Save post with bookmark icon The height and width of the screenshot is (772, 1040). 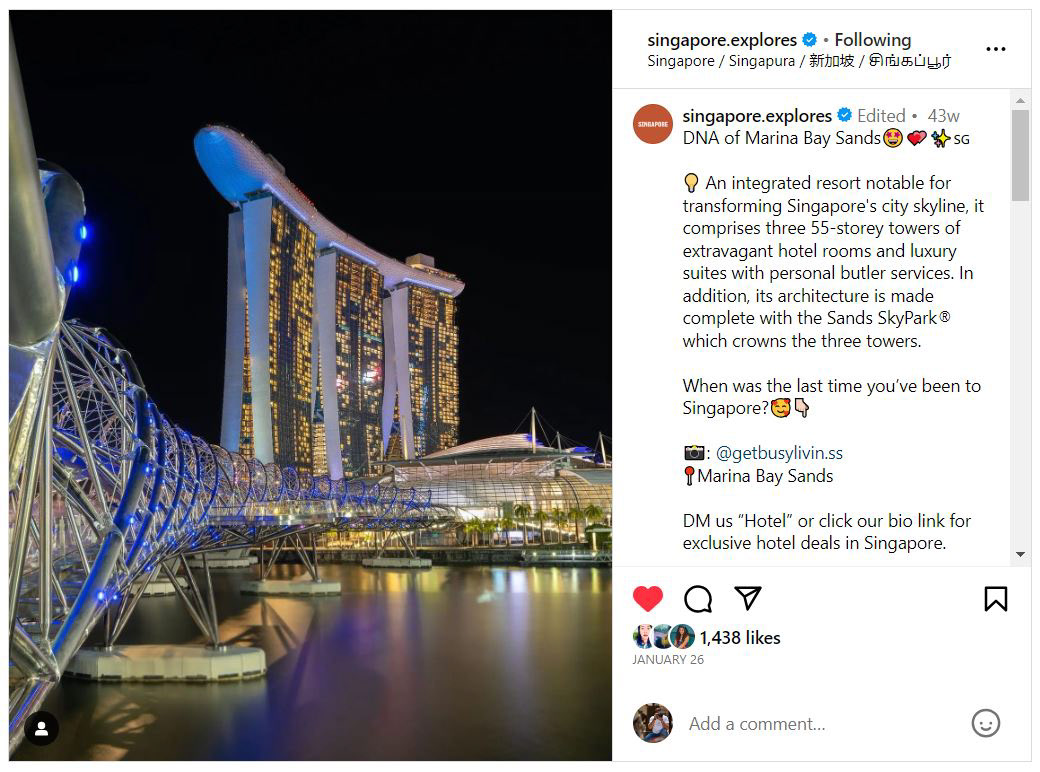[x=996, y=599]
